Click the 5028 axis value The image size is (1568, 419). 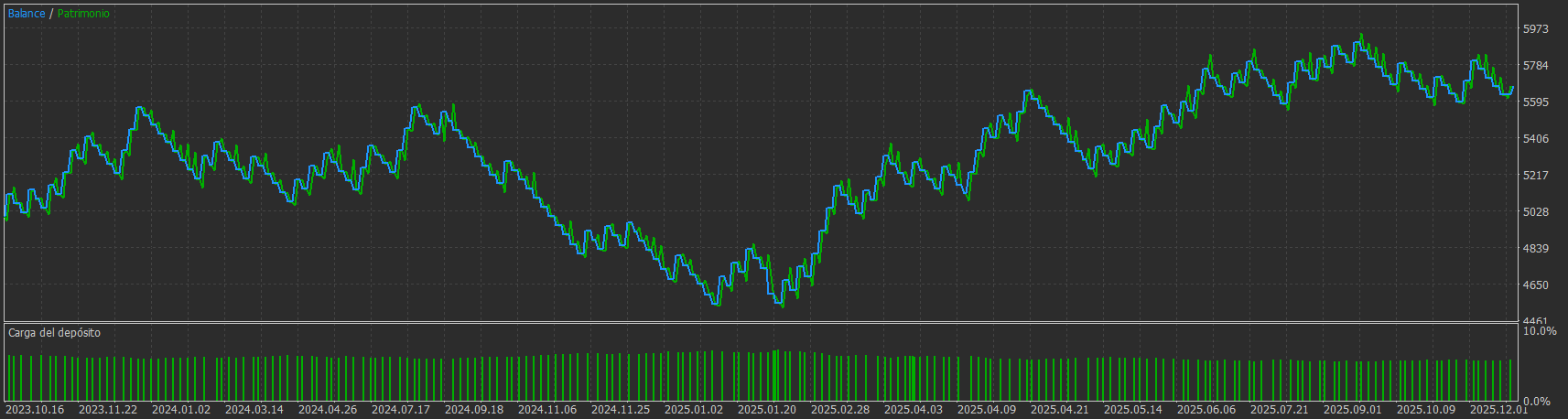point(1536,212)
